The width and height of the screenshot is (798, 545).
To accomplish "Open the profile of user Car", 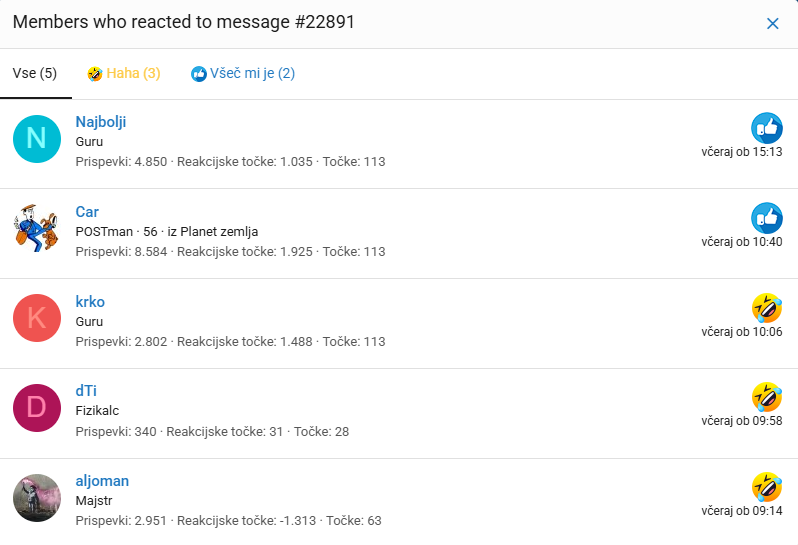I will click(87, 212).
